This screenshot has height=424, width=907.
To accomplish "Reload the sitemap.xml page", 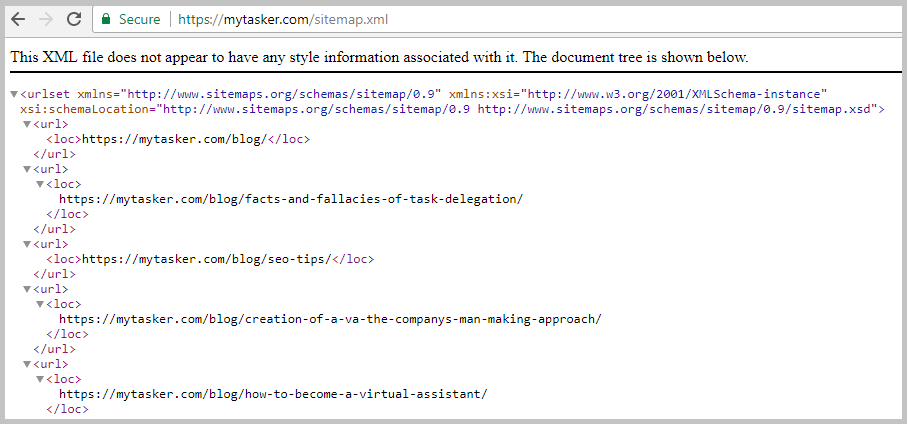I will 73,19.
